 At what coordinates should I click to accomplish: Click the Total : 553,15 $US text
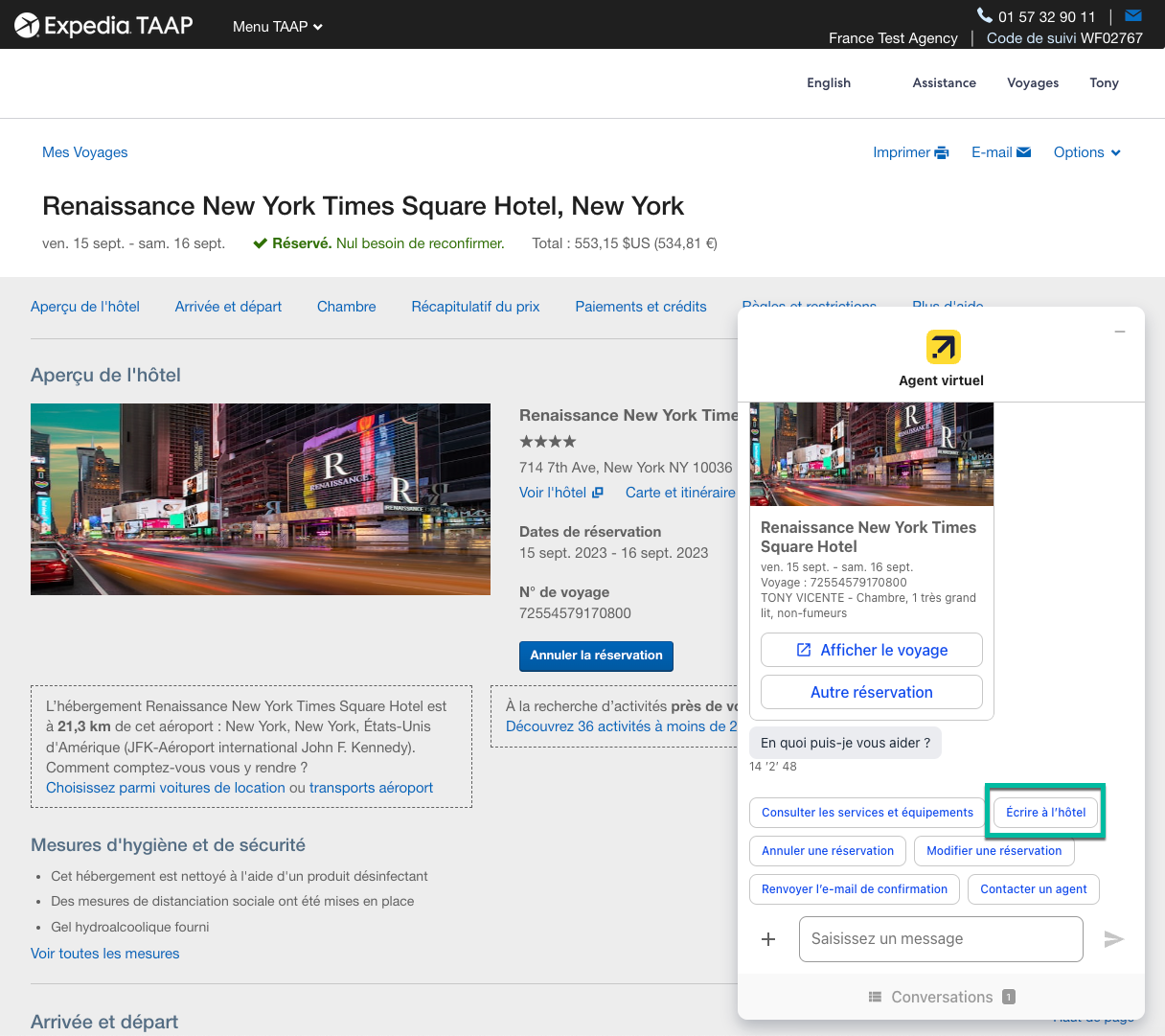625,243
